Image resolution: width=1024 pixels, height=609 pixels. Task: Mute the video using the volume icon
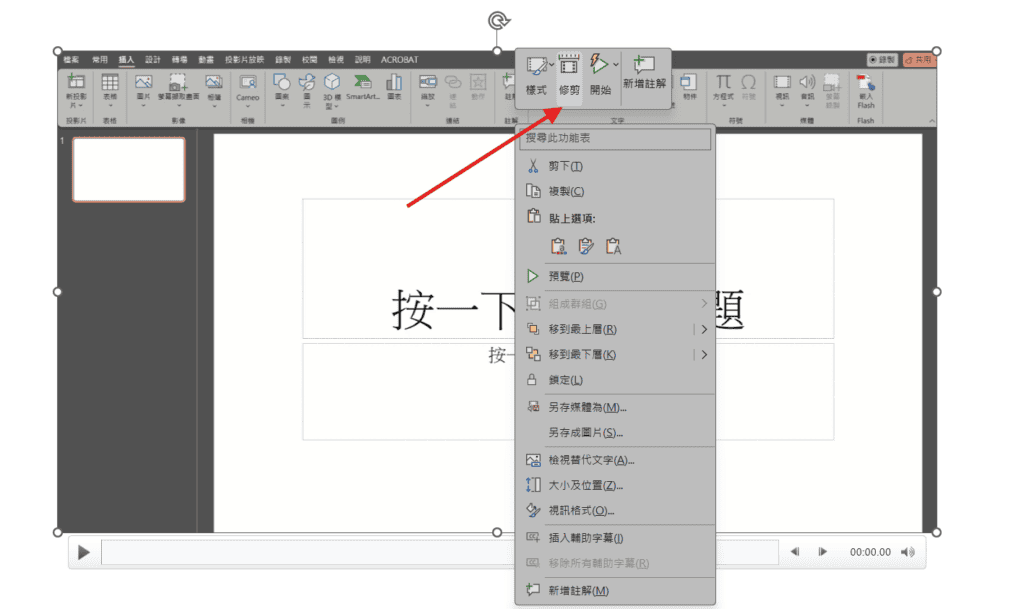pos(907,552)
